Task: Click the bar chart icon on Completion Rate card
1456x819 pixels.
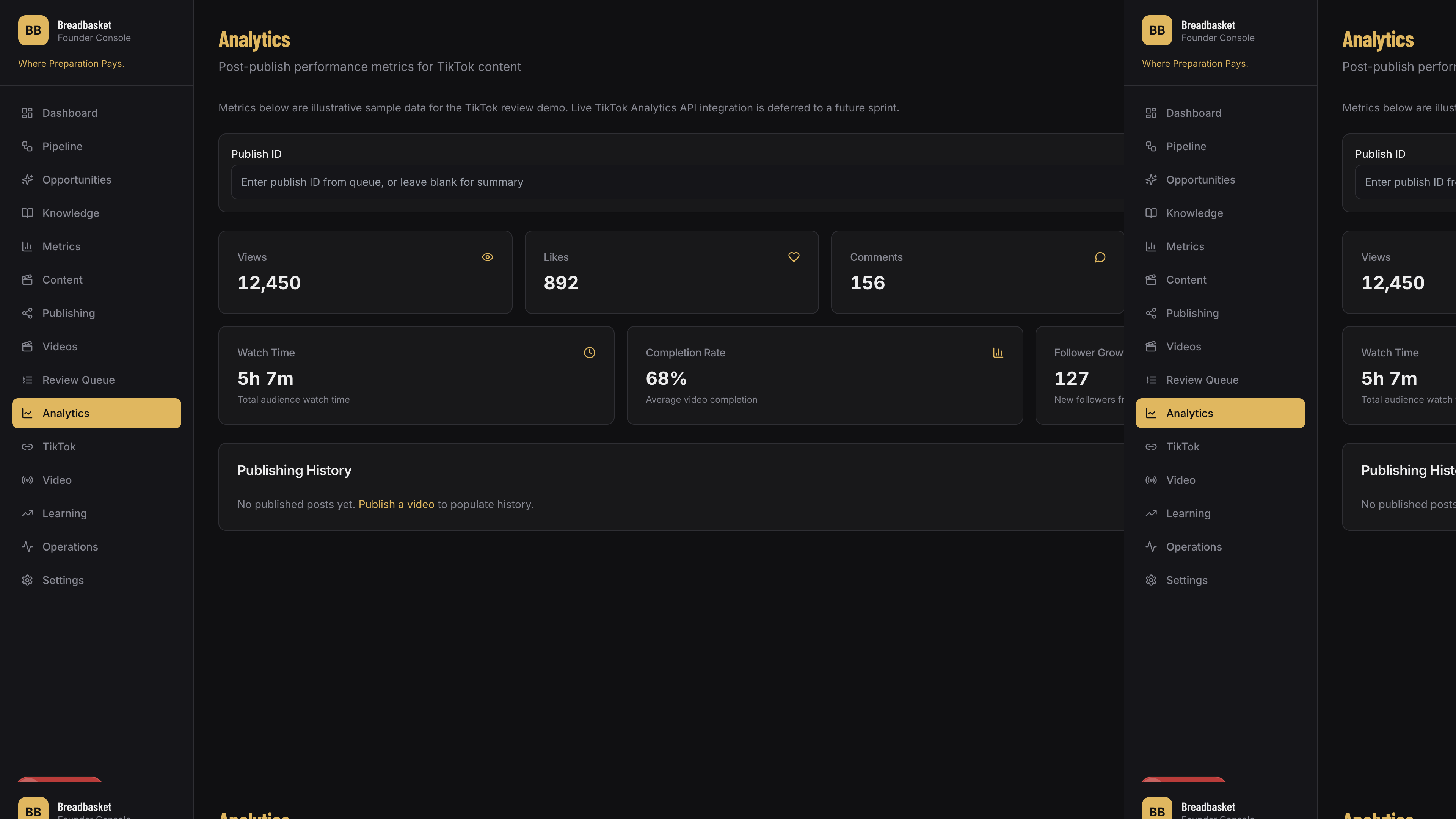Action: 998,353
